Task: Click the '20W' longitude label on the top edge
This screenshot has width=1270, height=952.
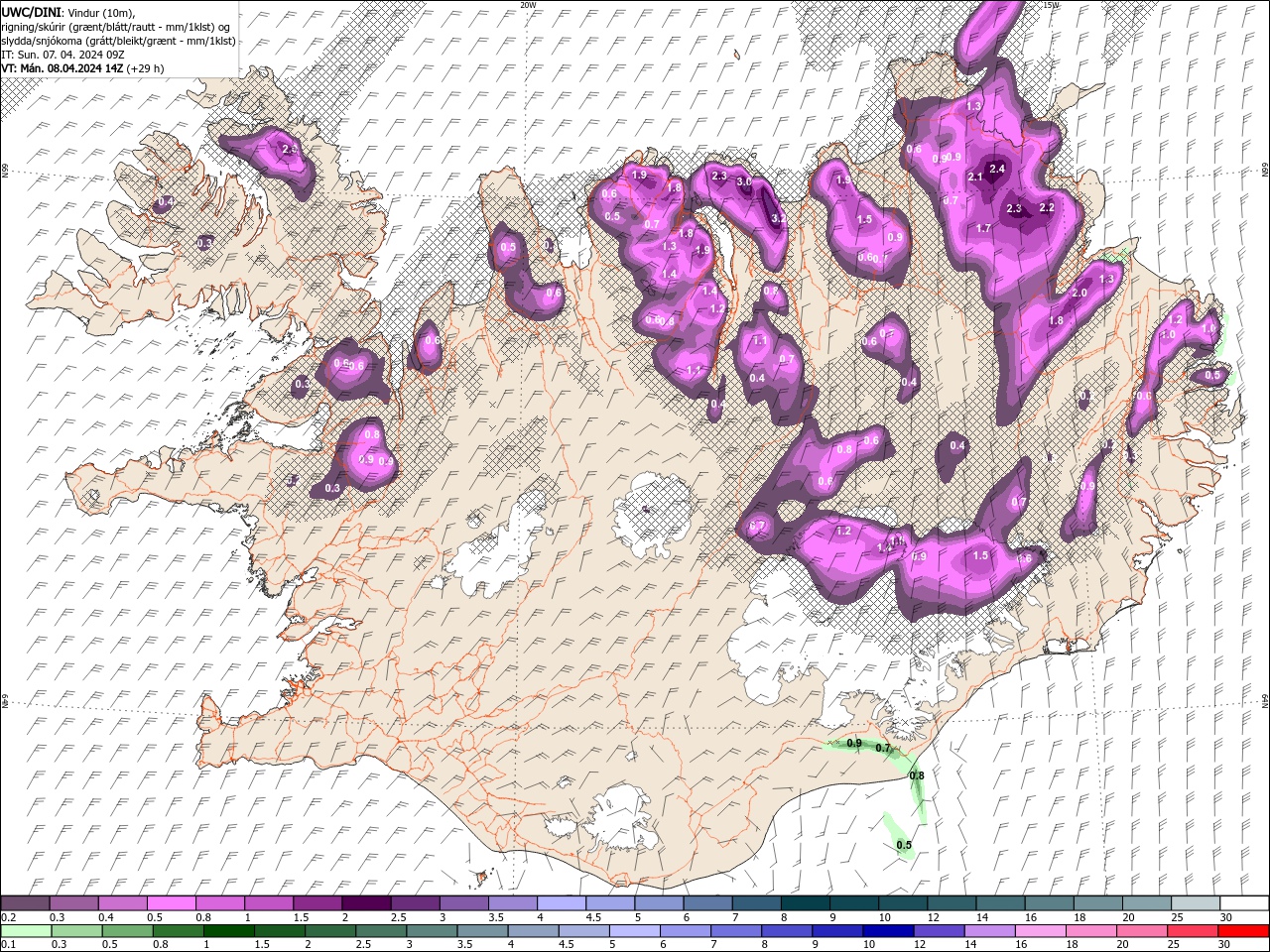Action: (528, 5)
